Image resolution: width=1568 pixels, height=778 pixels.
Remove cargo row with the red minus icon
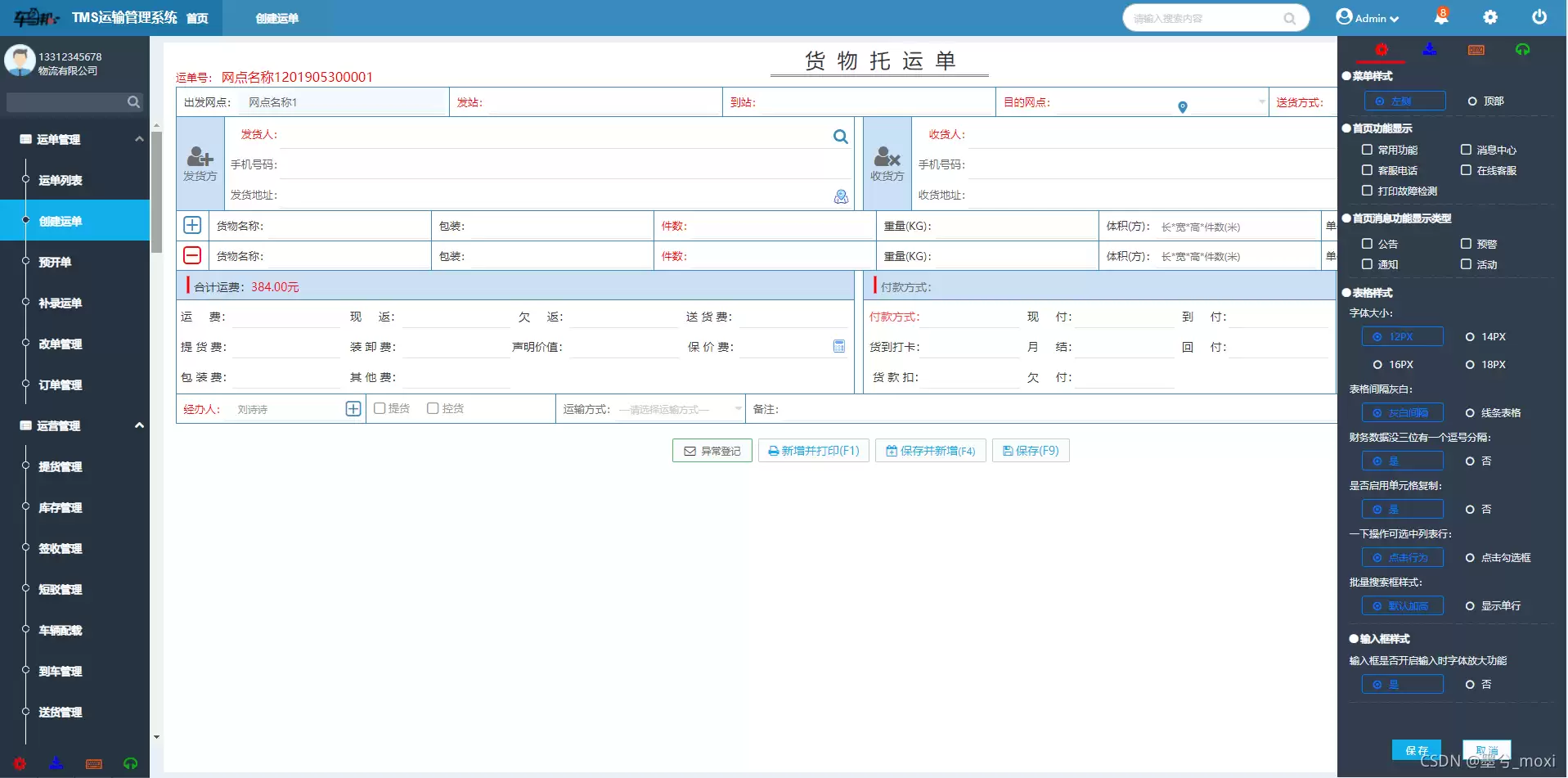coord(191,254)
